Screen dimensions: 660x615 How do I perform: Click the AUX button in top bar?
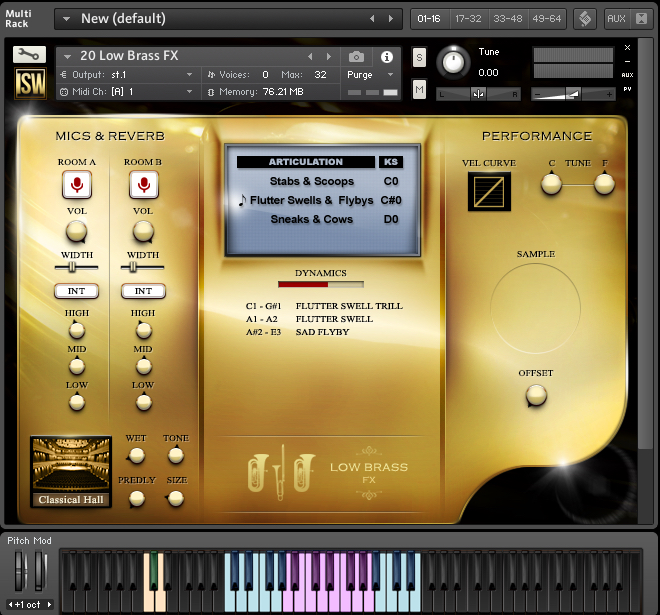[x=616, y=18]
